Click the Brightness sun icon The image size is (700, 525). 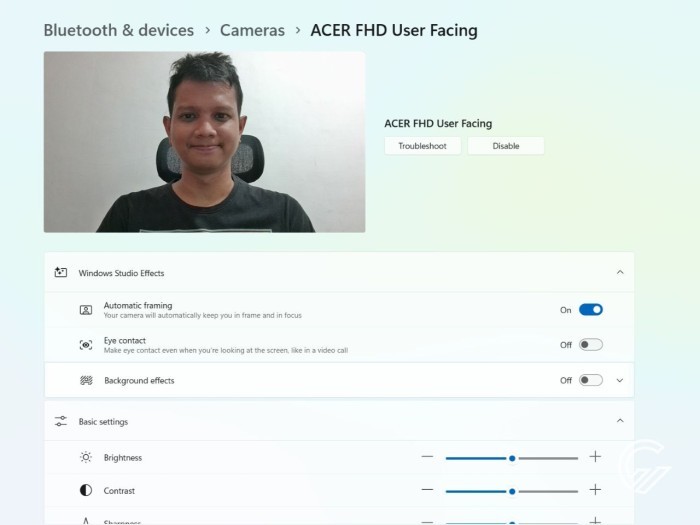[86, 457]
